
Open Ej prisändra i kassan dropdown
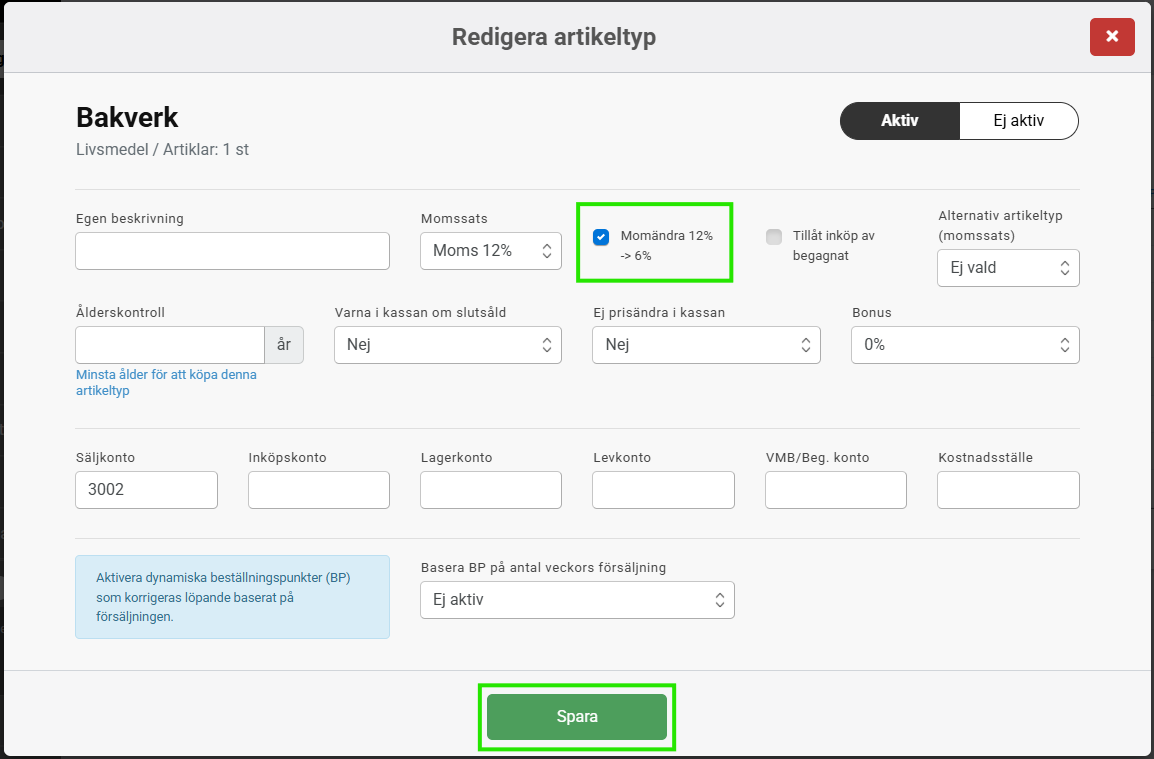(705, 345)
